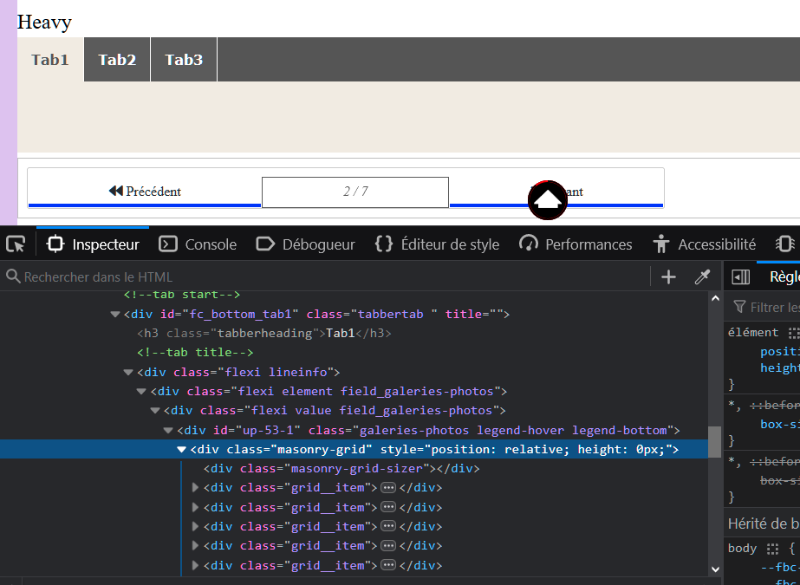Select the flexi lineinfo div row
The height and width of the screenshot is (585, 800).
[354, 372]
